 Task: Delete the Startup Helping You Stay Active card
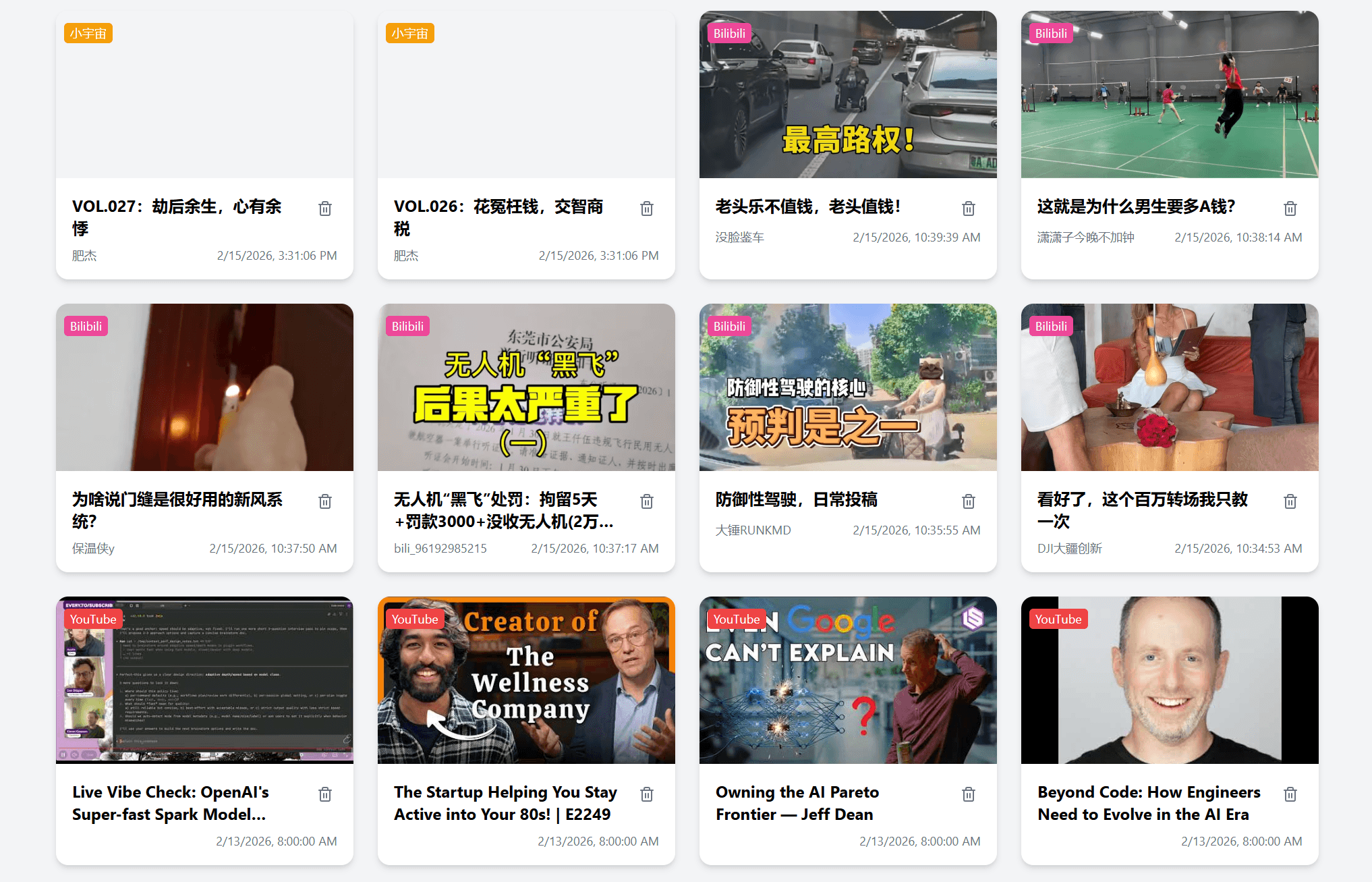click(647, 794)
